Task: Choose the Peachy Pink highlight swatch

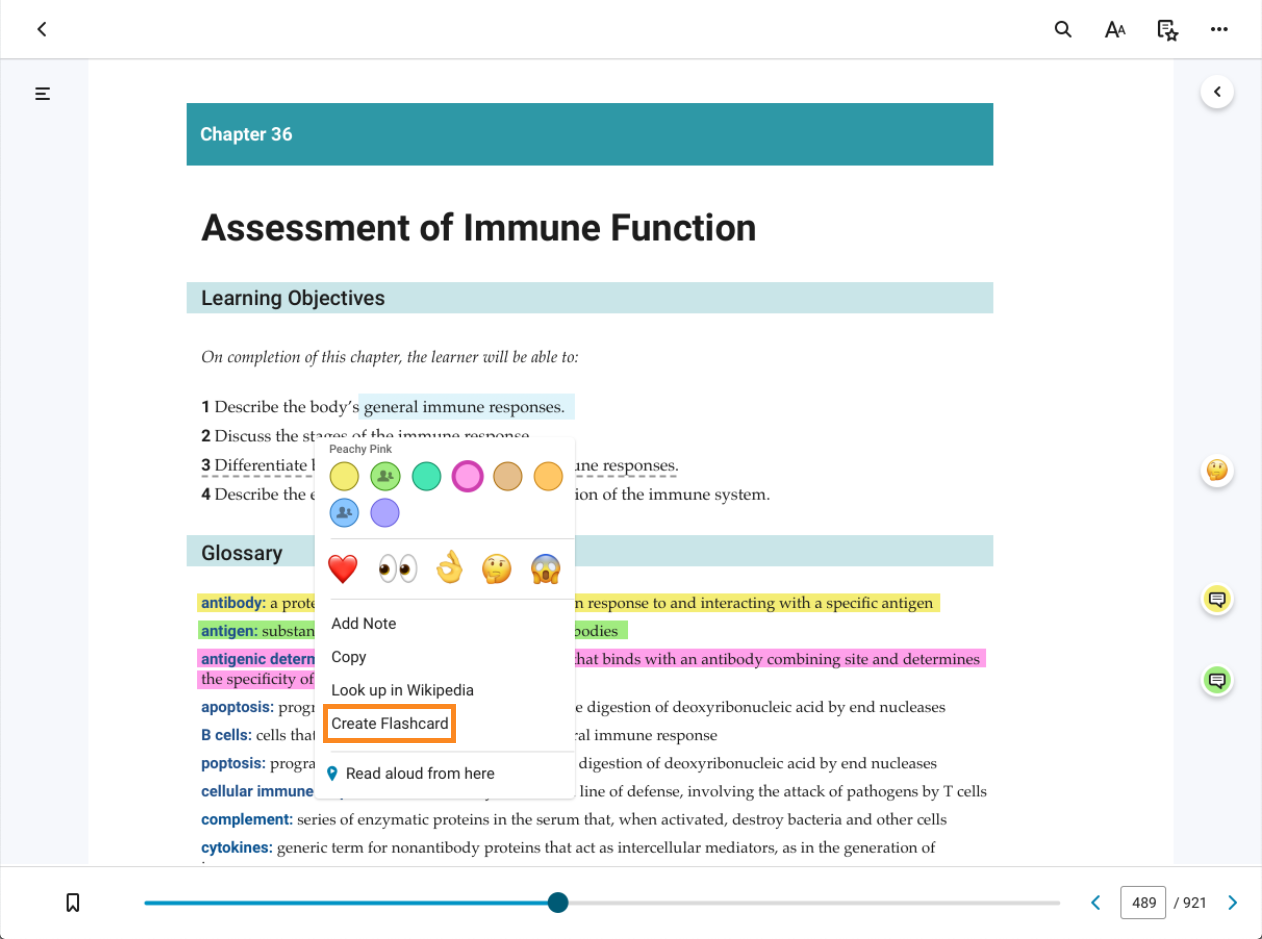Action: pyautogui.click(x=467, y=477)
